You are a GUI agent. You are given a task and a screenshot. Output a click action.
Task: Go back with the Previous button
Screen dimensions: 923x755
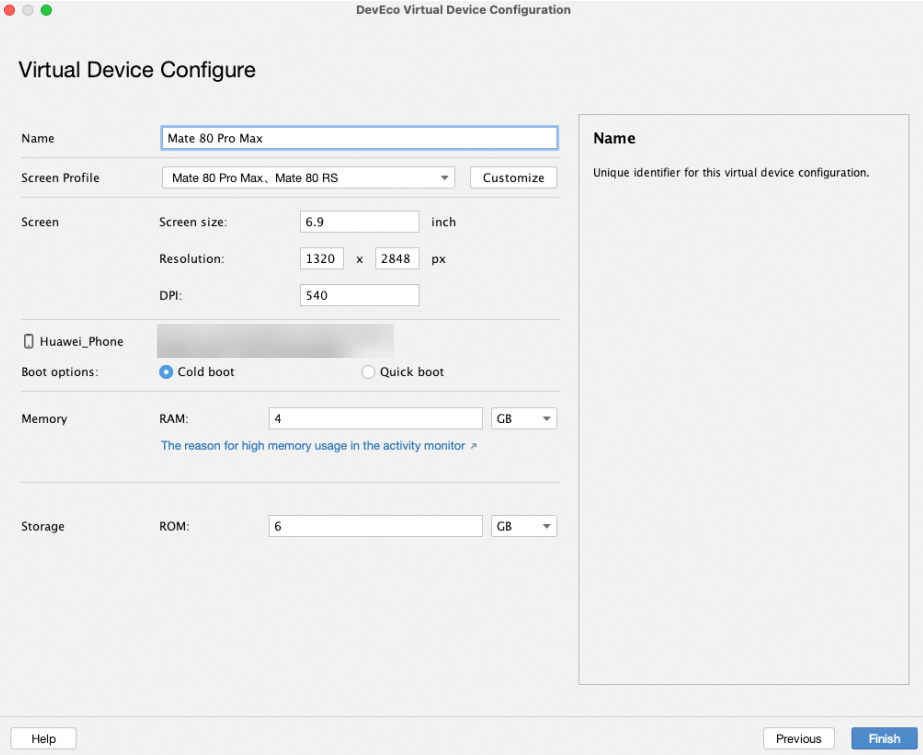point(798,739)
